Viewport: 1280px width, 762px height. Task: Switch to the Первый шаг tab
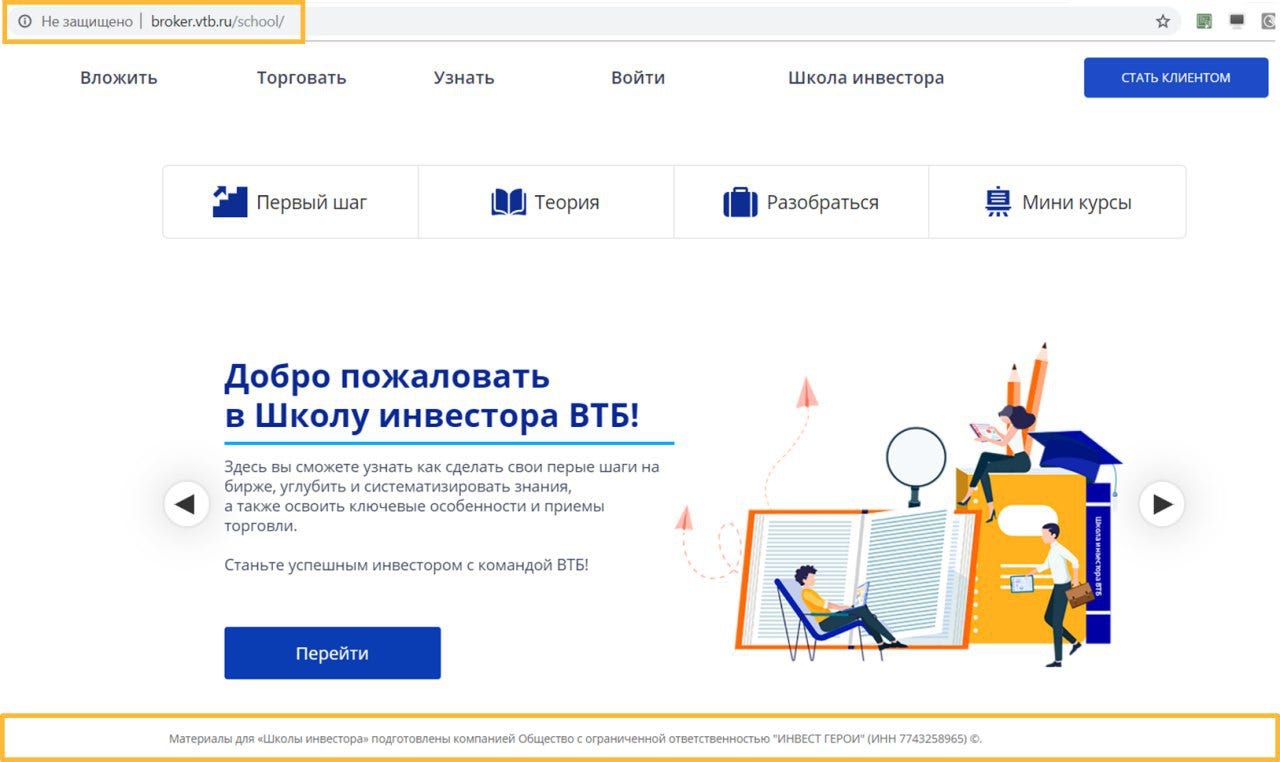291,202
